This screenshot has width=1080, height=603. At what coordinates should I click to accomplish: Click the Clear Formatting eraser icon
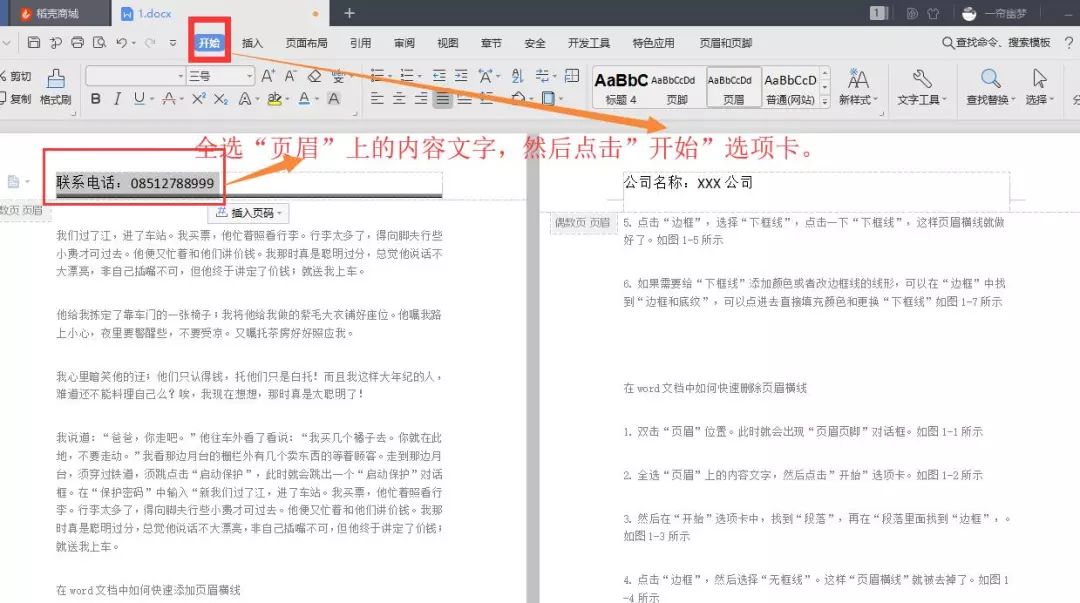(314, 76)
